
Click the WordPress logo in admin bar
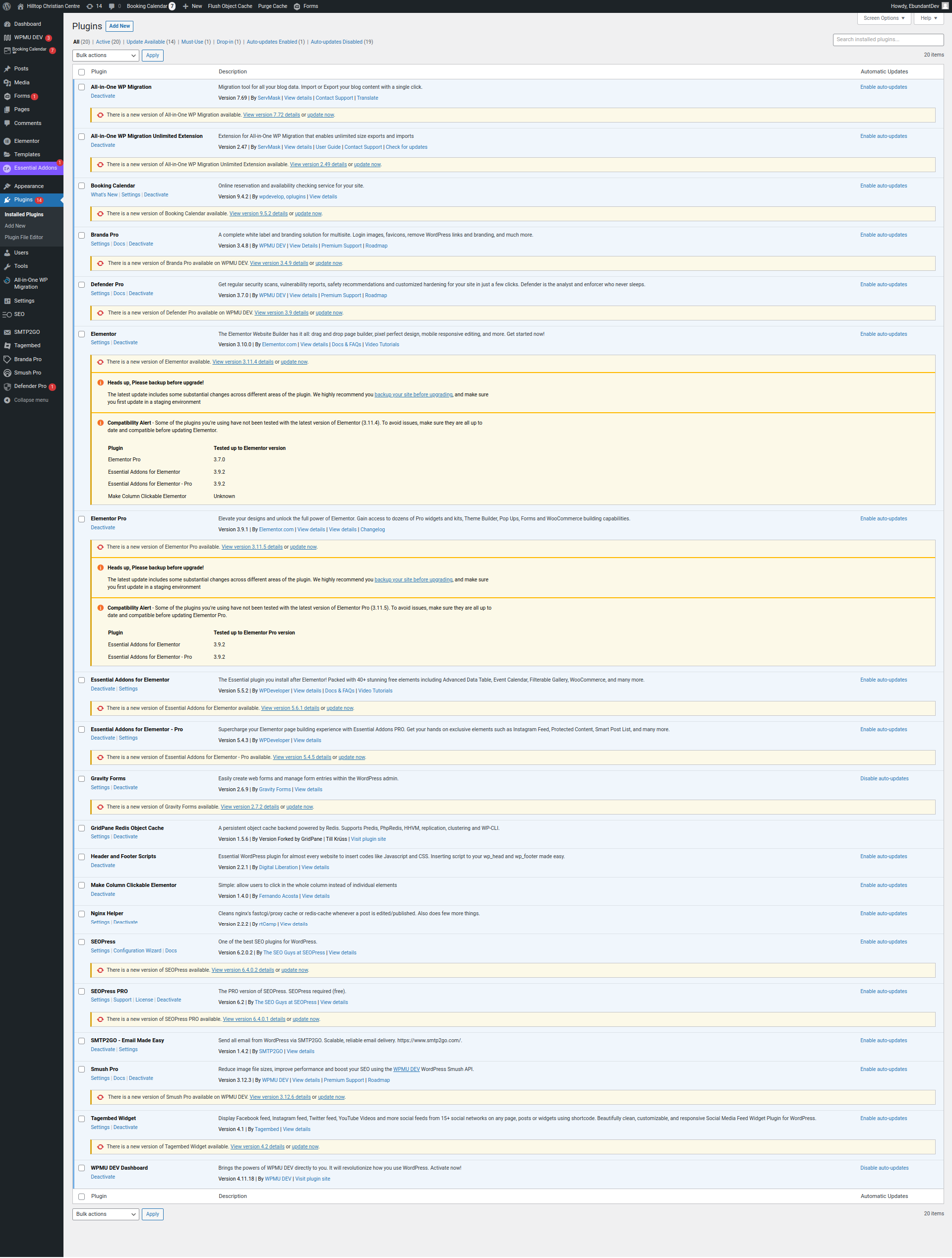click(7, 6)
